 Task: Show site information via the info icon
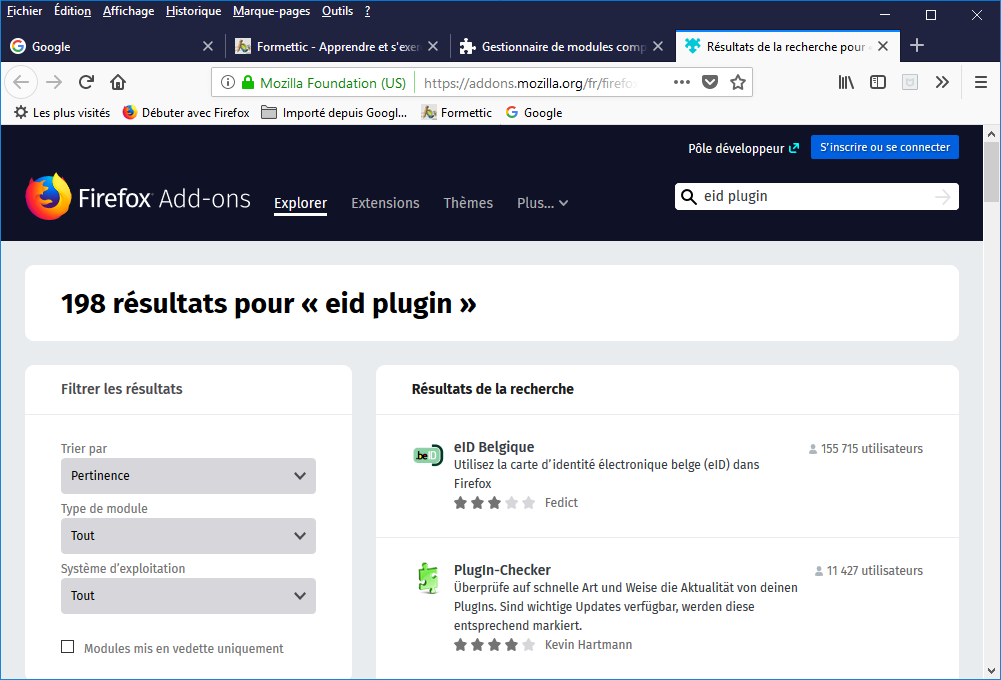[x=227, y=82]
